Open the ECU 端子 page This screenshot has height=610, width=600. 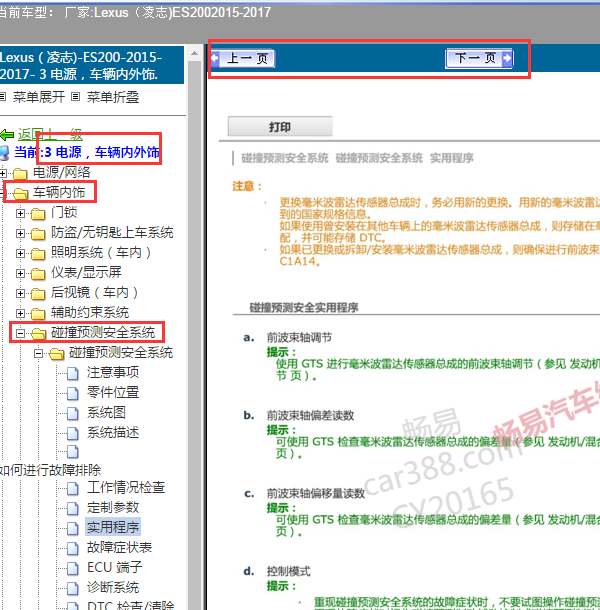point(114,567)
